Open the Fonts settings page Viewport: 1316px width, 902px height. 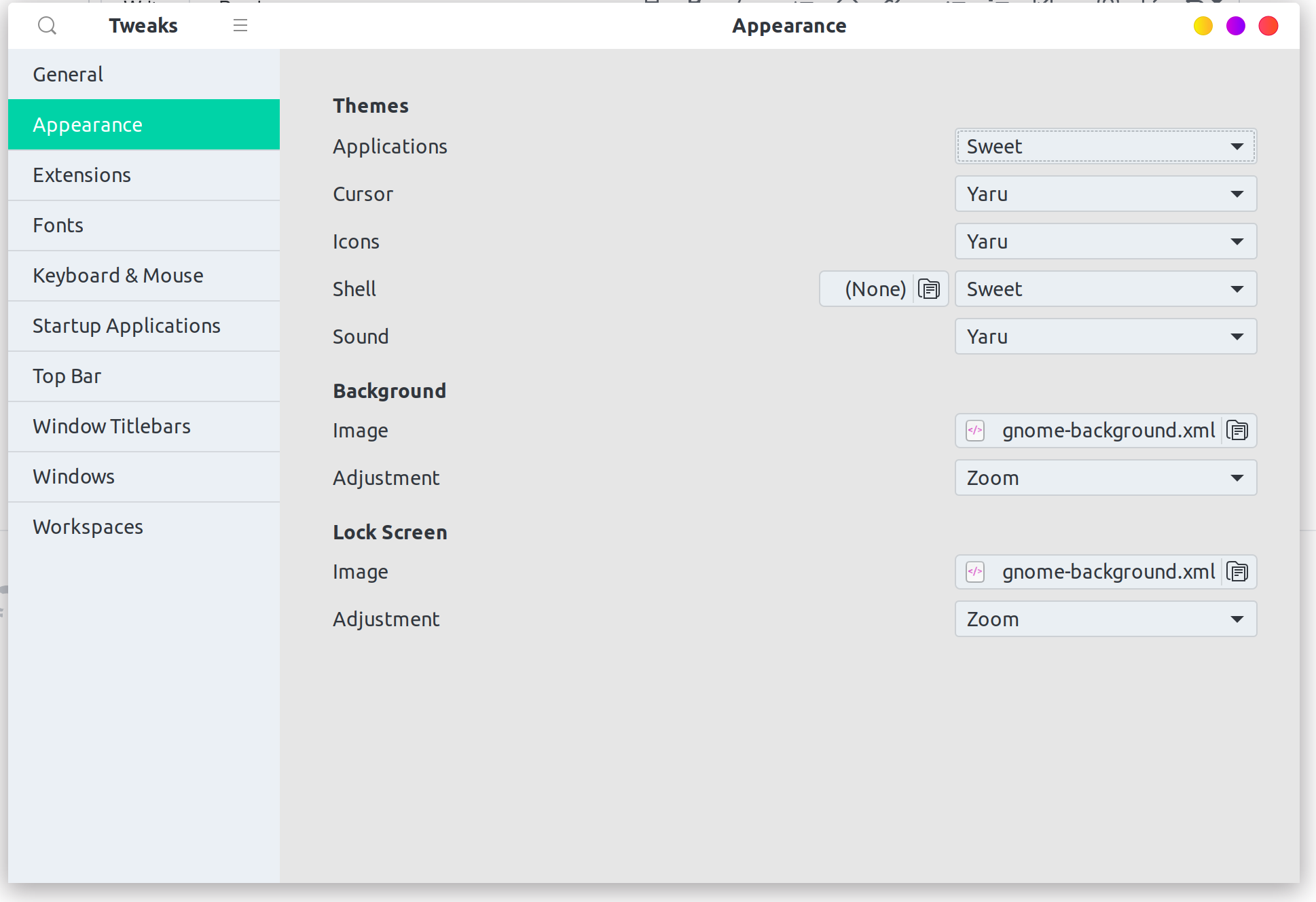pyautogui.click(x=58, y=225)
